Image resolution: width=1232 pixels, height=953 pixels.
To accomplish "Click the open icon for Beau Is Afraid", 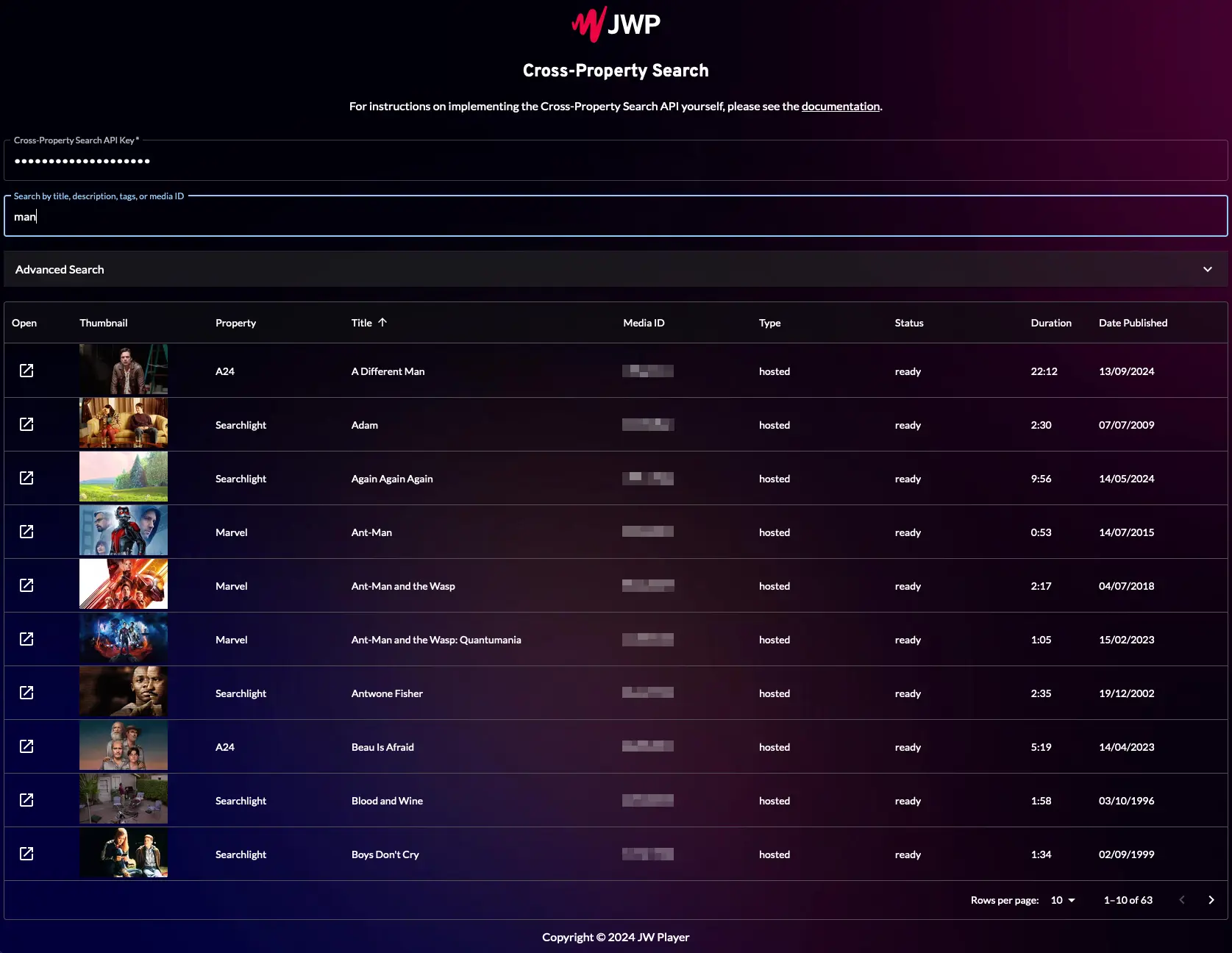I will [x=26, y=746].
